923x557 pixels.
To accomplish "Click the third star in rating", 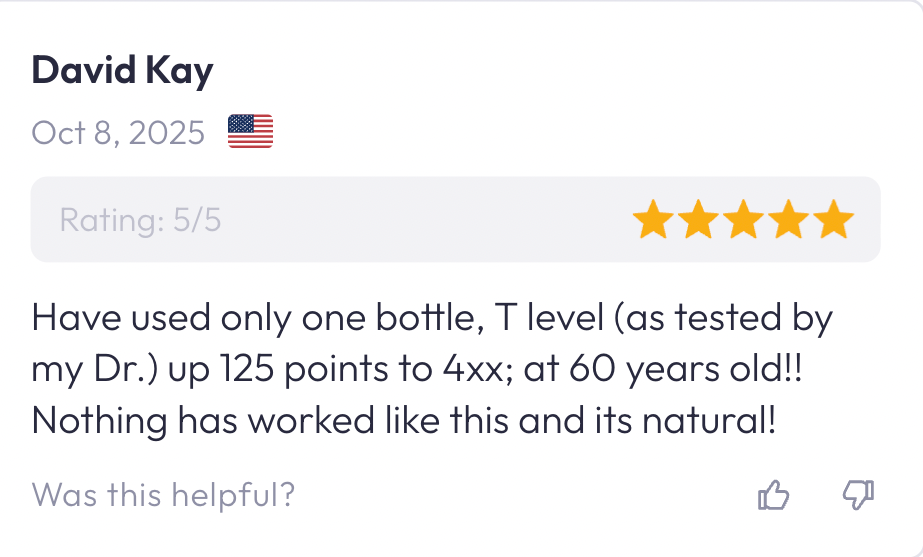I will (744, 220).
